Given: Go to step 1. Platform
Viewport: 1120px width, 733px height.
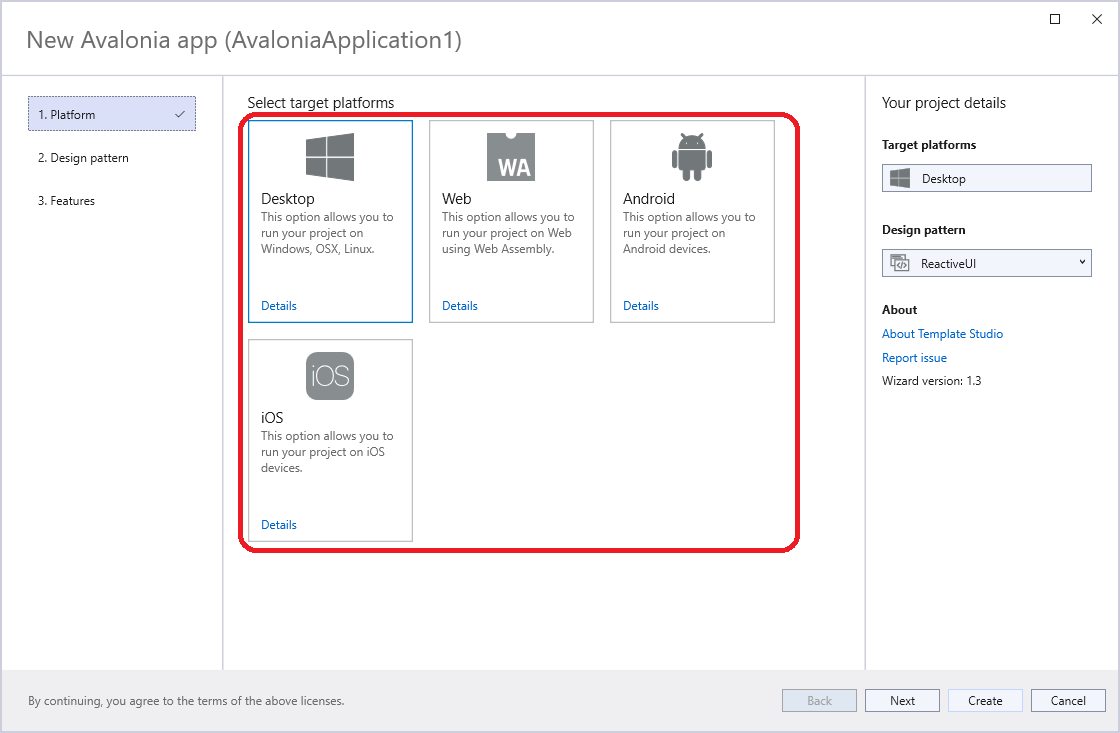Looking at the screenshot, I should point(112,114).
